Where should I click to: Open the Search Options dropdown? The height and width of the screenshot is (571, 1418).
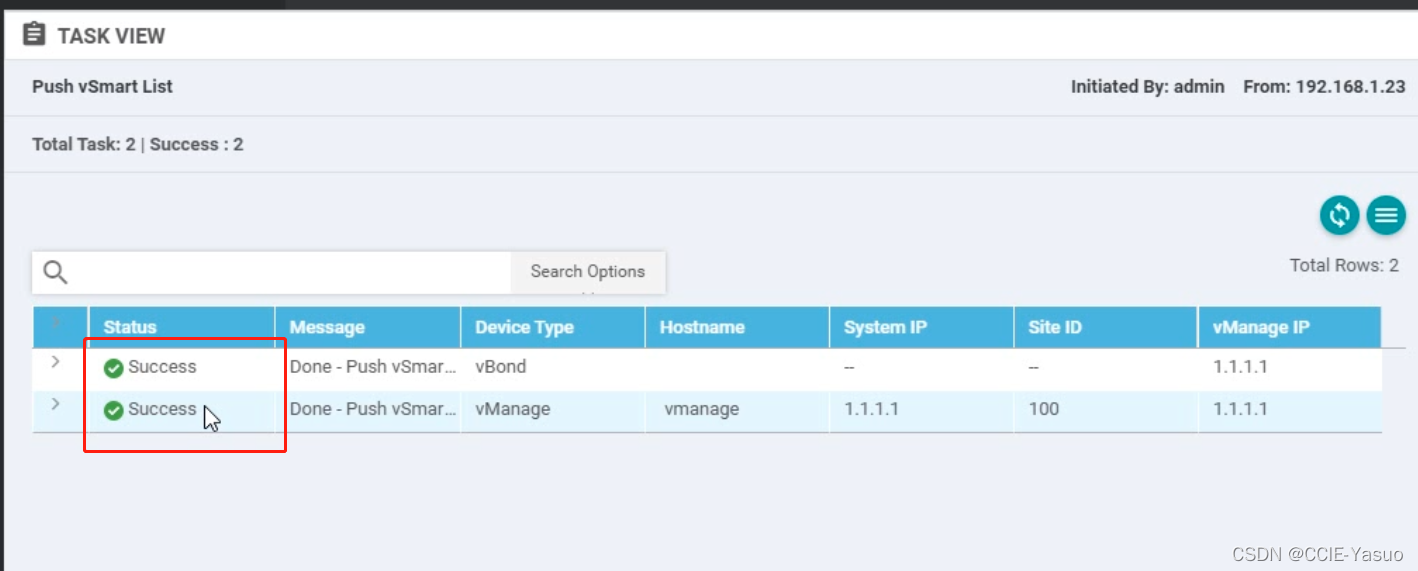[588, 272]
